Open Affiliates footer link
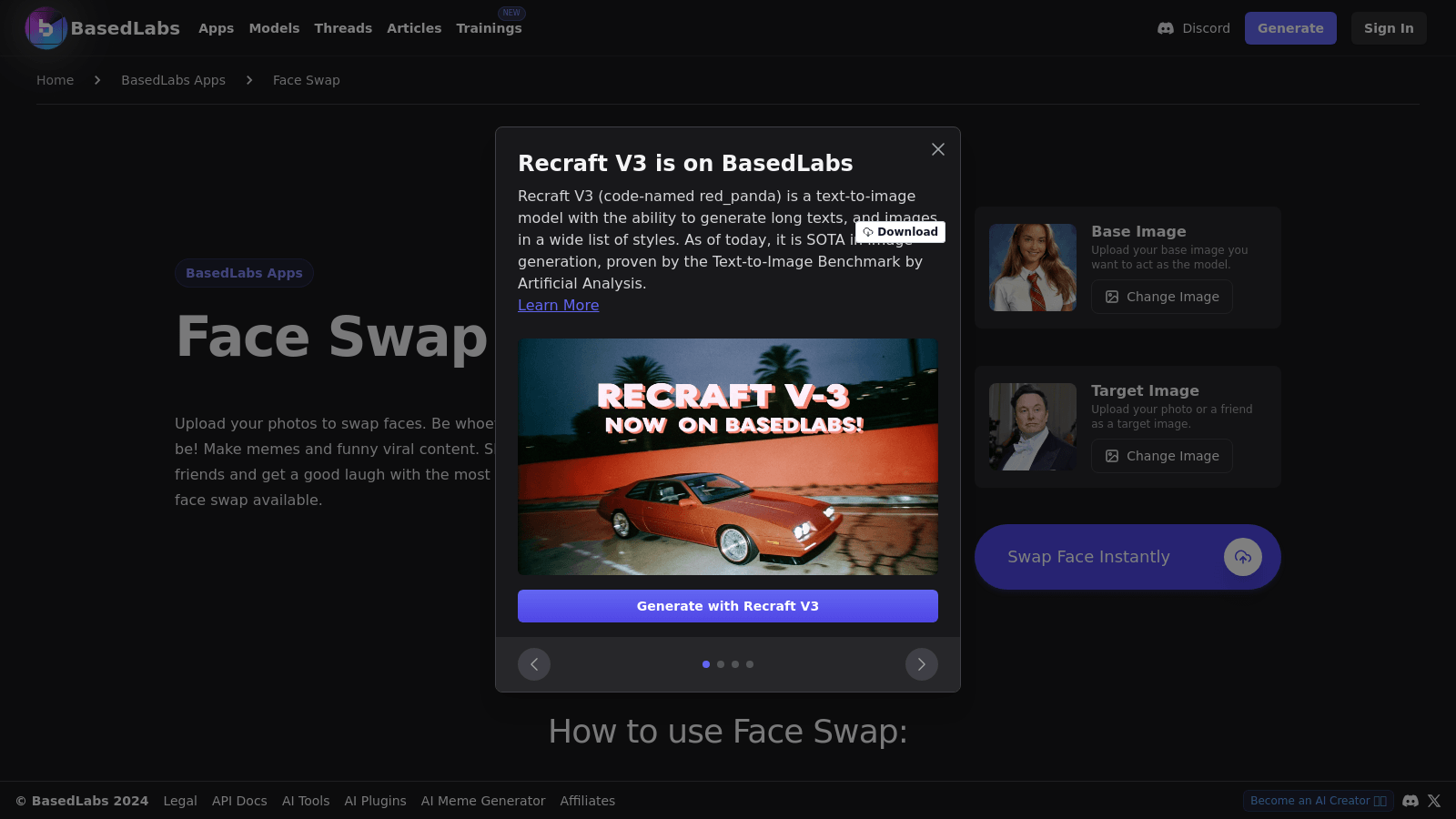Screen dimensions: 1456x819 (588, 801)
